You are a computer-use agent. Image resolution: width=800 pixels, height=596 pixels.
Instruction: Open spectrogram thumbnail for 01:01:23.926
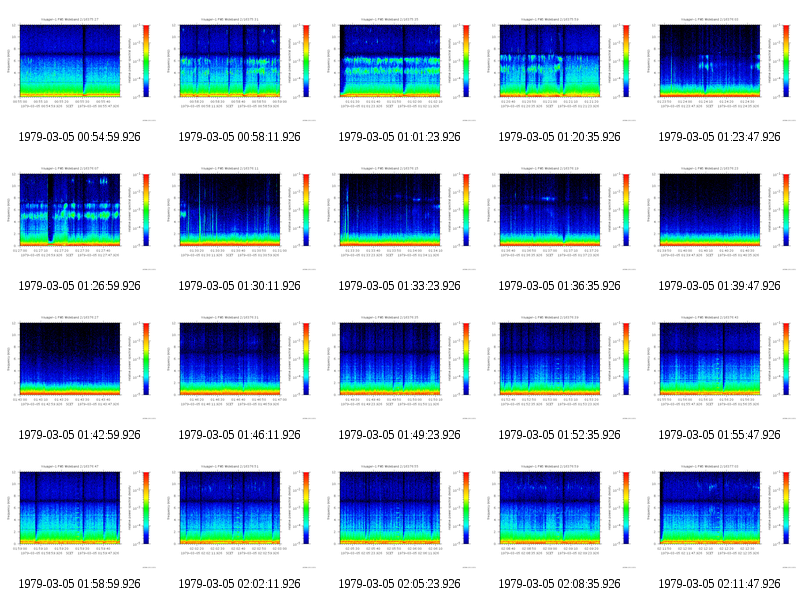click(x=399, y=68)
